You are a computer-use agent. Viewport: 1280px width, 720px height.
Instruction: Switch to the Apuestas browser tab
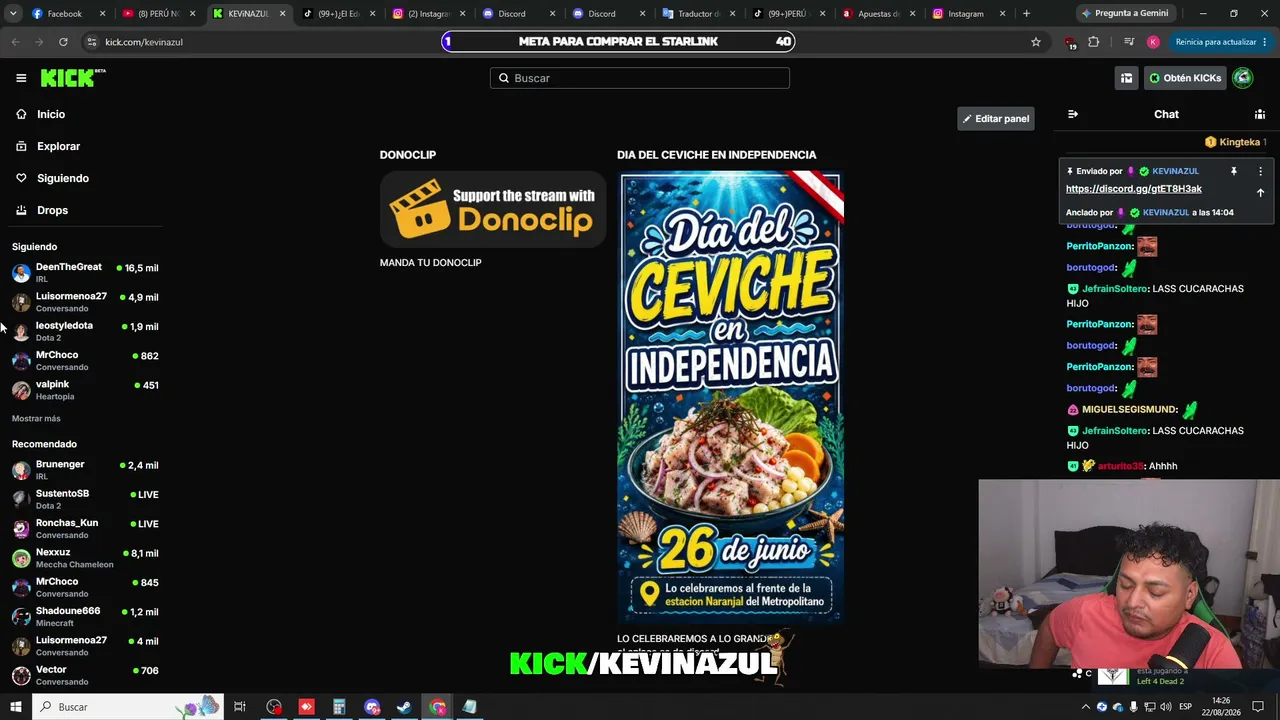pos(880,14)
